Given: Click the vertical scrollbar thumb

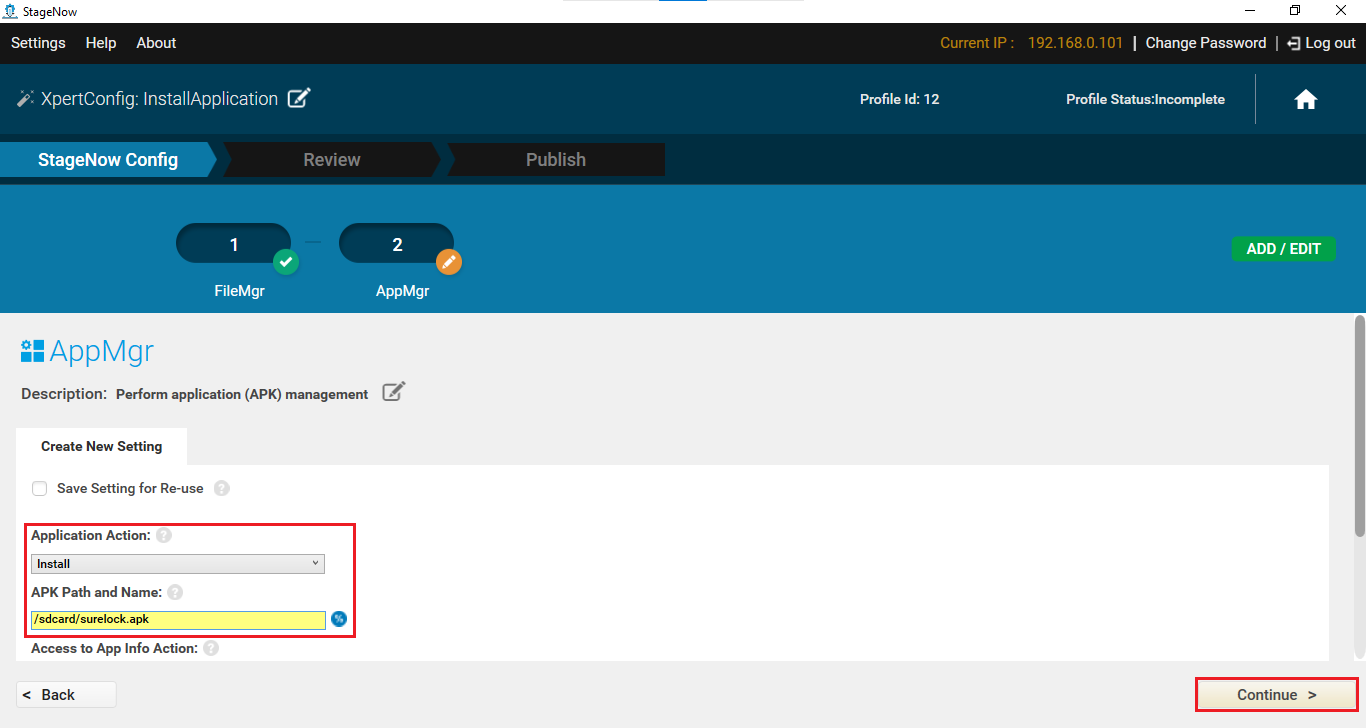Looking at the screenshot, I should [1359, 425].
